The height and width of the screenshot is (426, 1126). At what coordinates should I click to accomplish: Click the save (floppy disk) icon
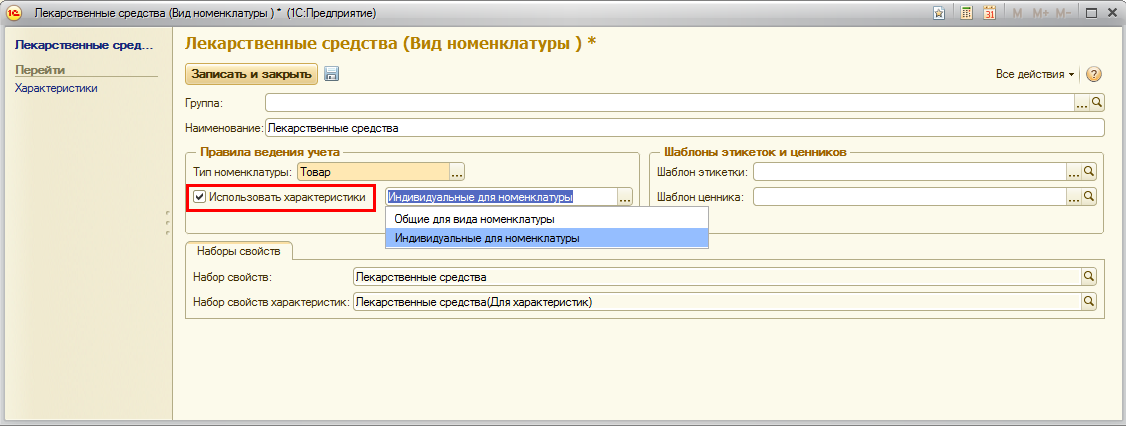pos(332,74)
